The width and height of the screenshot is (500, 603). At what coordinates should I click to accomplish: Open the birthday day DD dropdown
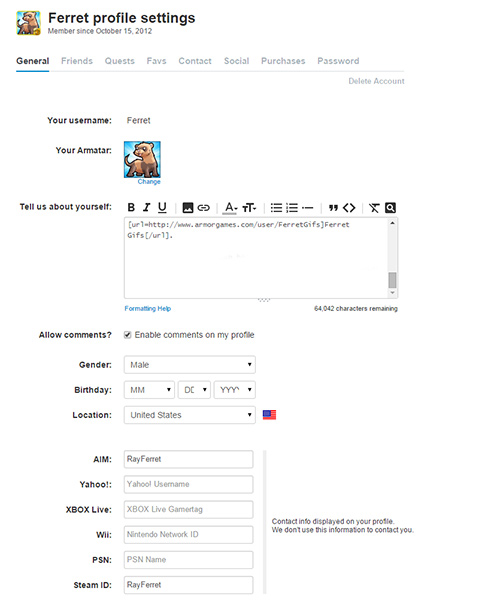coord(194,390)
